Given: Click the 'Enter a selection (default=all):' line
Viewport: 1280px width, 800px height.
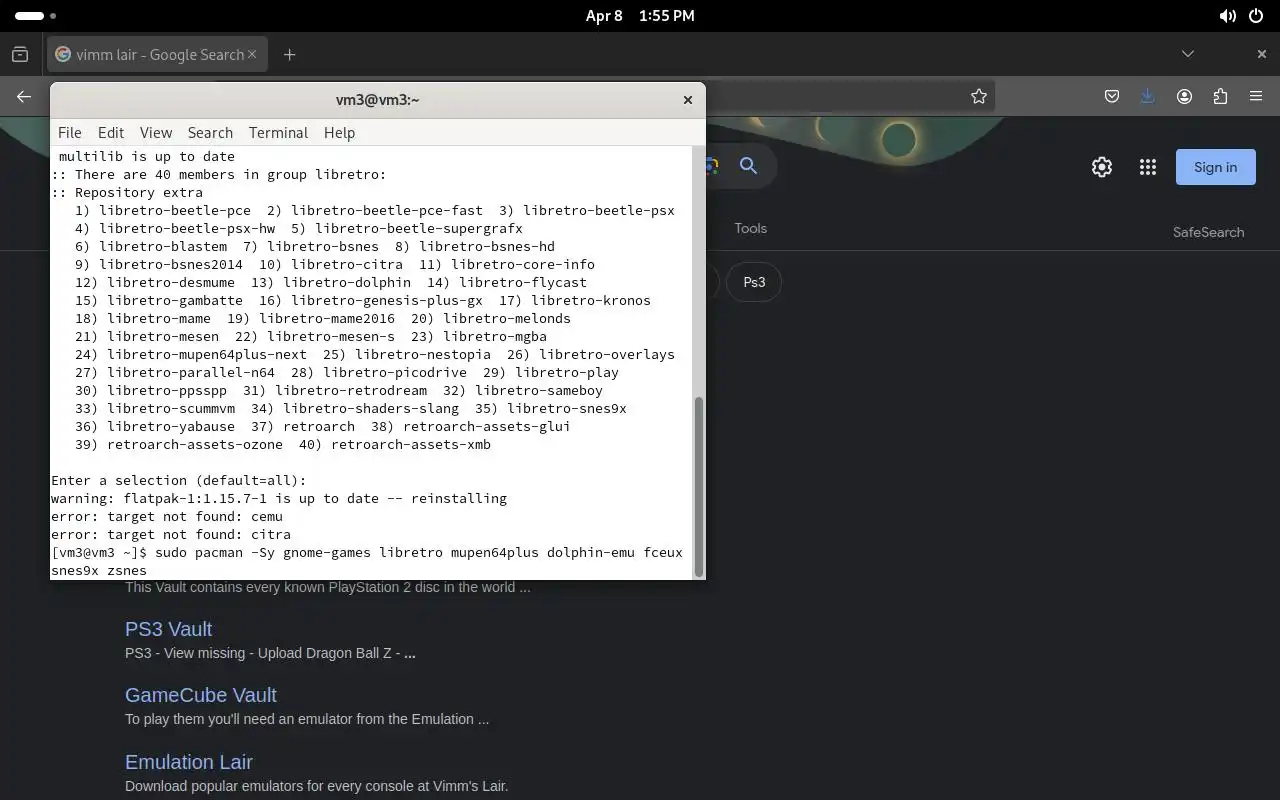Looking at the screenshot, I should 179,480.
